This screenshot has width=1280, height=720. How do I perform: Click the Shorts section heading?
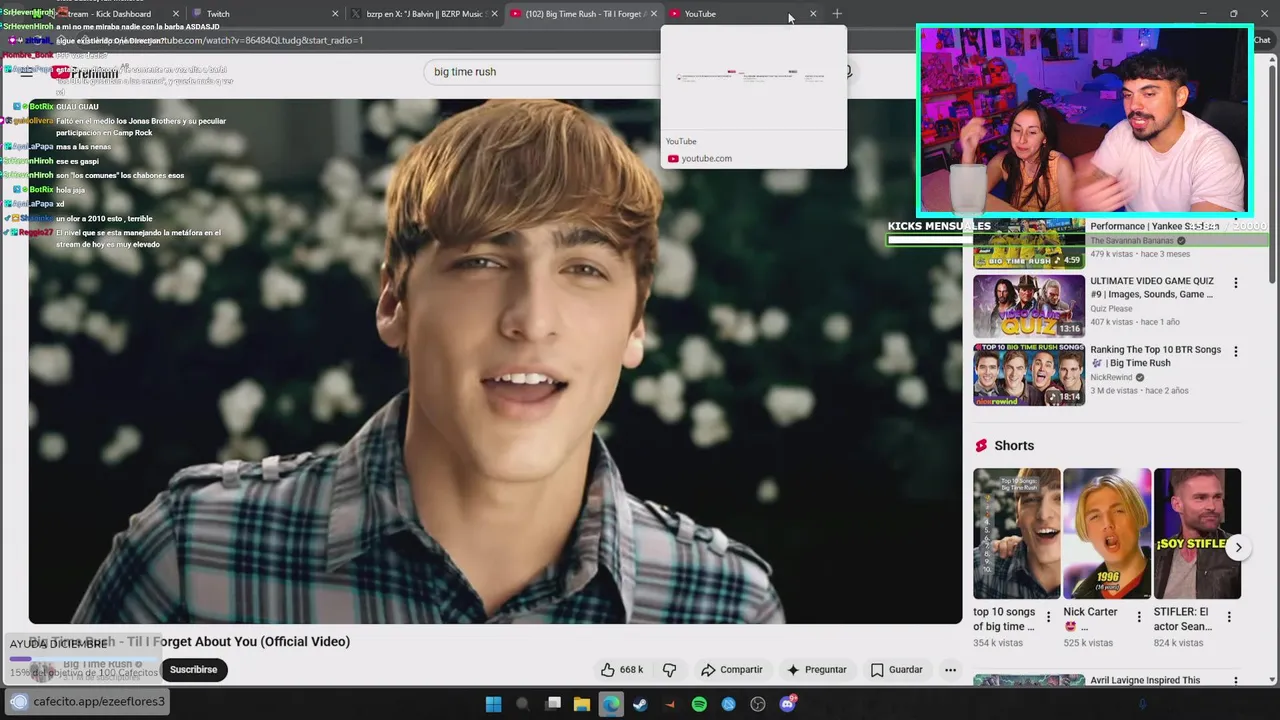[x=1014, y=446]
